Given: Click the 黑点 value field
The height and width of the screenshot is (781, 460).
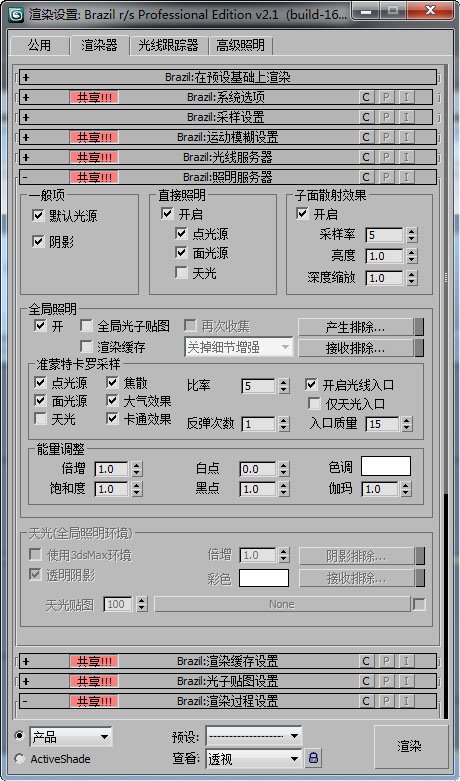Looking at the screenshot, I should point(257,489).
